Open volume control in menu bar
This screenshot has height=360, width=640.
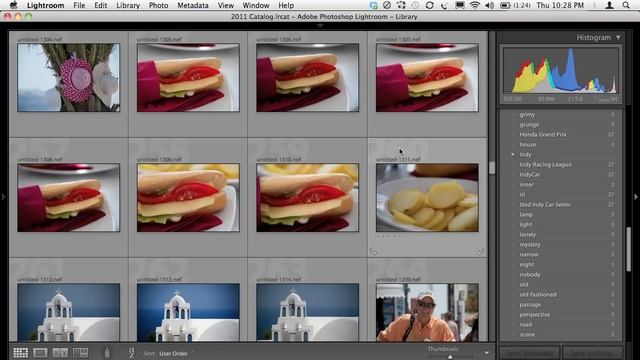point(490,5)
